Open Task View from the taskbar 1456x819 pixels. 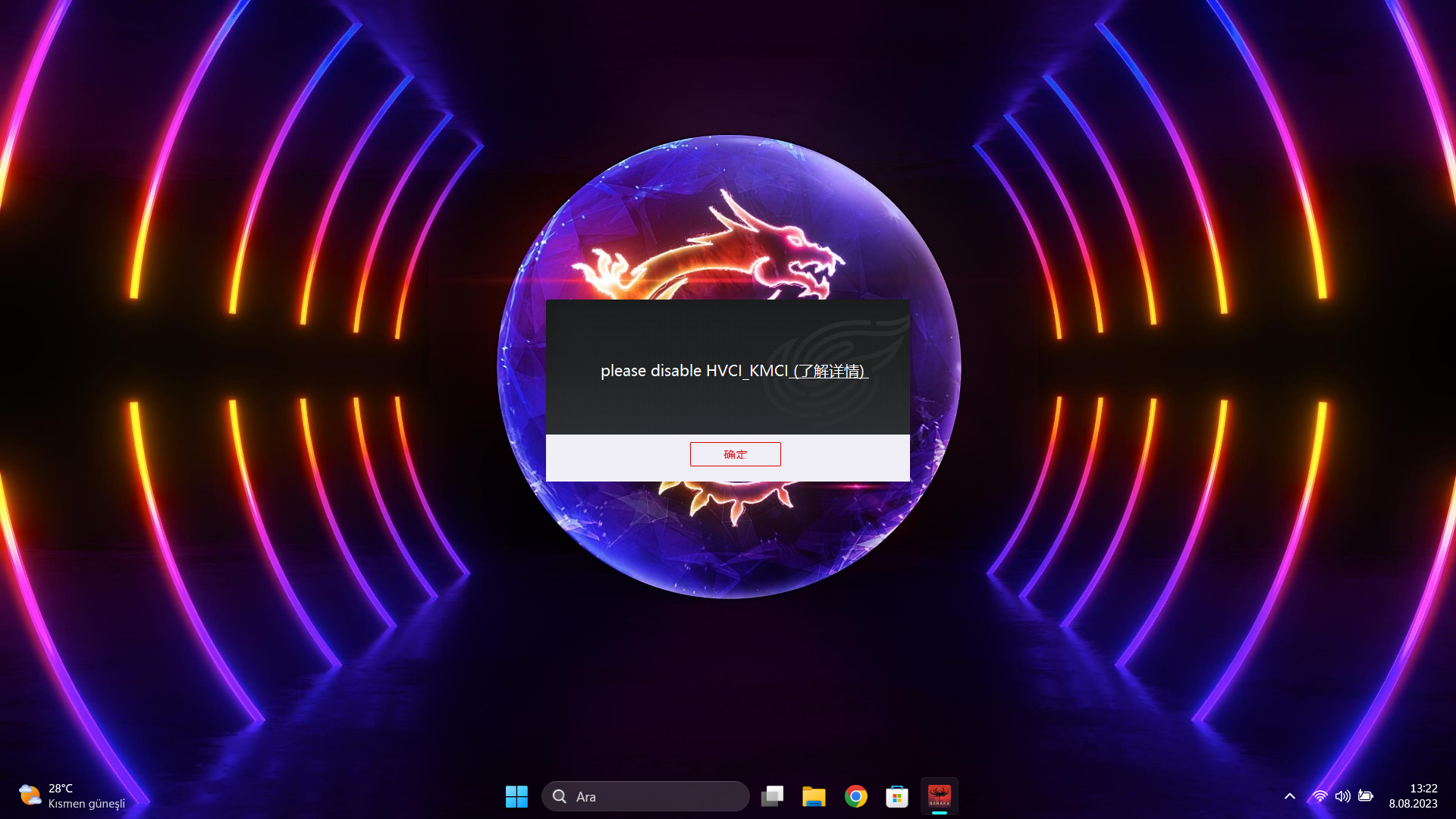coord(772,796)
